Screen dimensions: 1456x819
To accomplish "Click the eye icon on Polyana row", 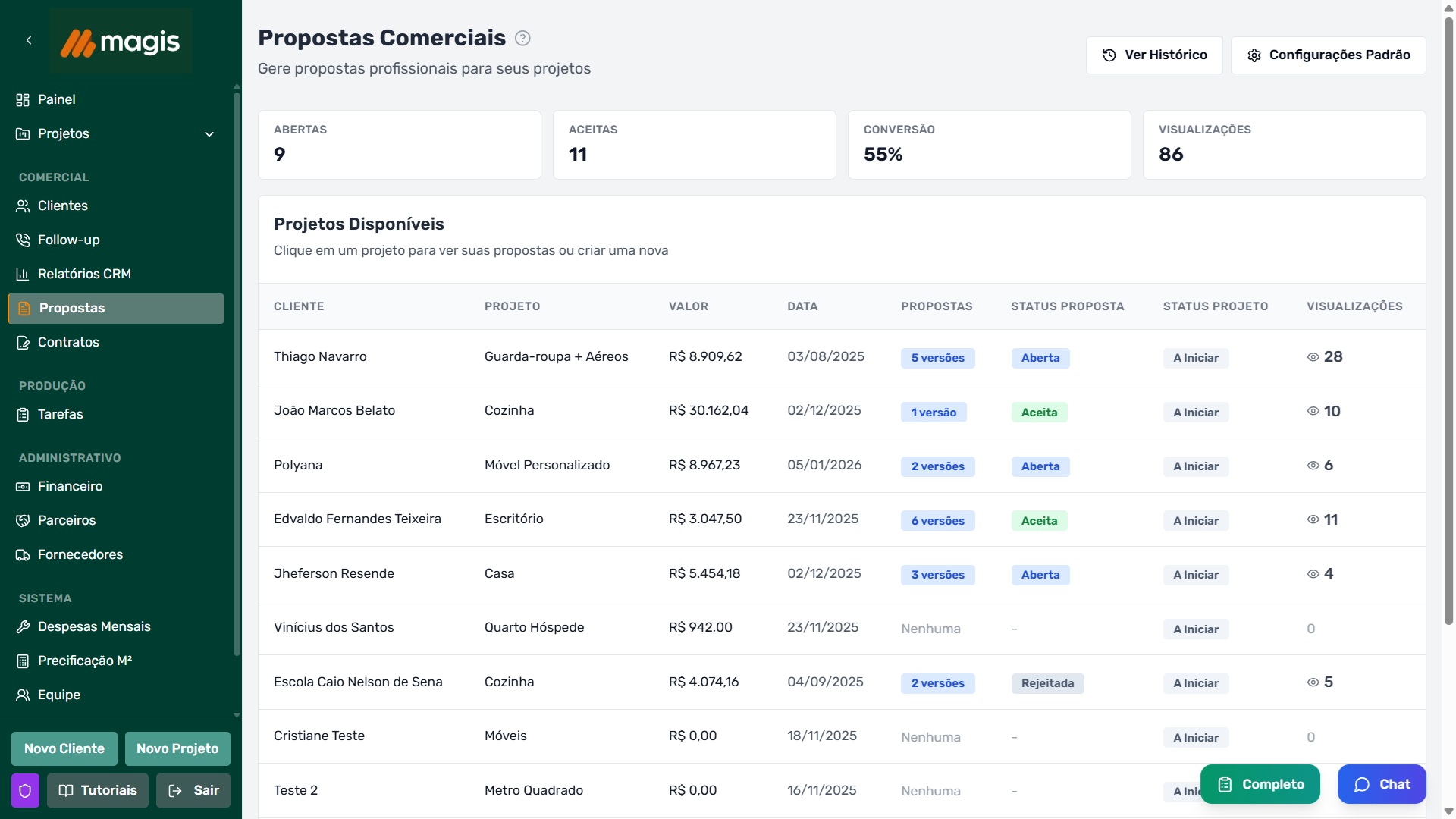I will click(x=1313, y=466).
